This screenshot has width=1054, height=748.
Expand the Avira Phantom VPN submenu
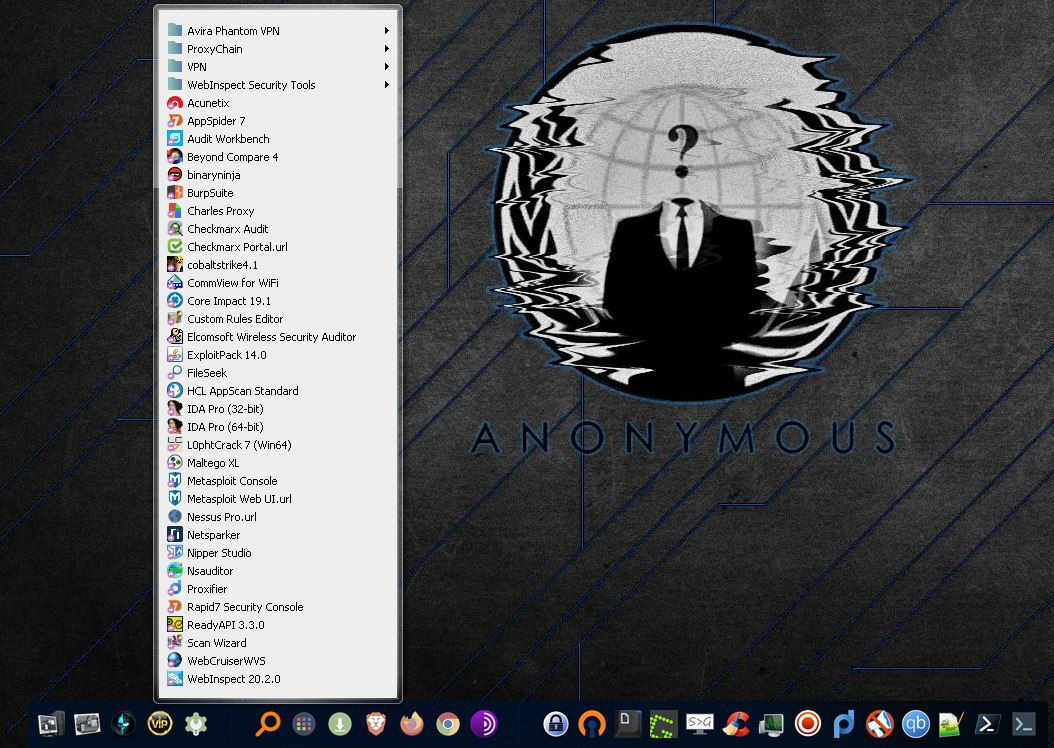click(278, 31)
